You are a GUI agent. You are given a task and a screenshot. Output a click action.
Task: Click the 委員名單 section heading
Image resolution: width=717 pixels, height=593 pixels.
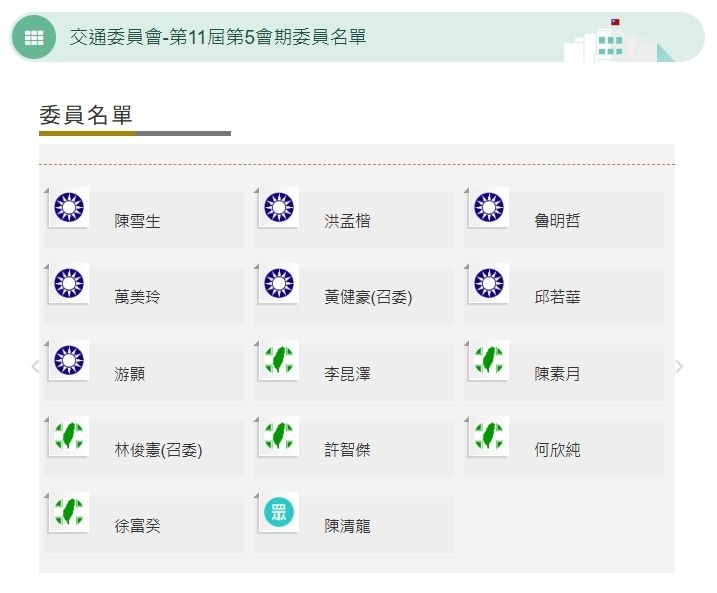point(86,115)
